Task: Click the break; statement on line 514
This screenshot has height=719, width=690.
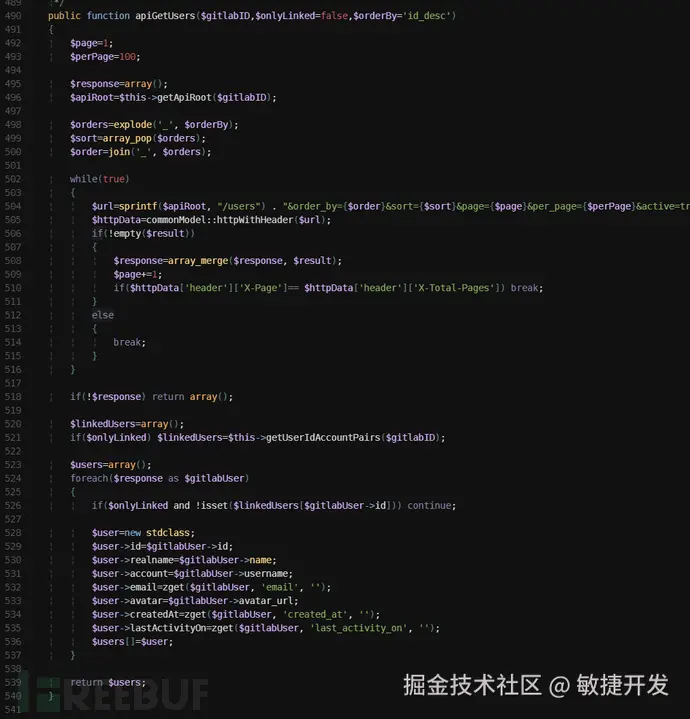Action: [130, 342]
